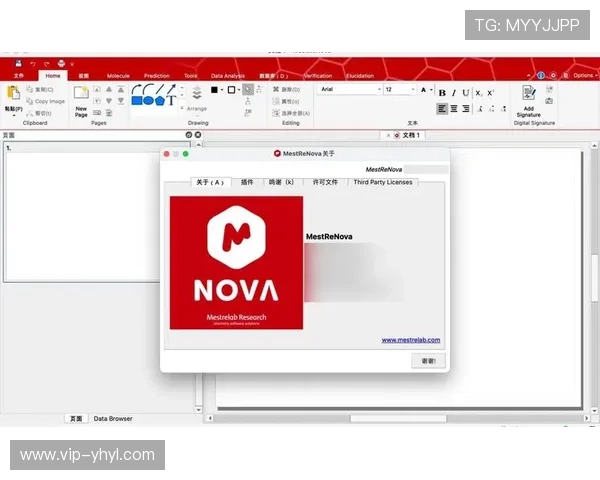Click the 谢谢! button in dialog
The height and width of the screenshot is (480, 600).
click(428, 360)
